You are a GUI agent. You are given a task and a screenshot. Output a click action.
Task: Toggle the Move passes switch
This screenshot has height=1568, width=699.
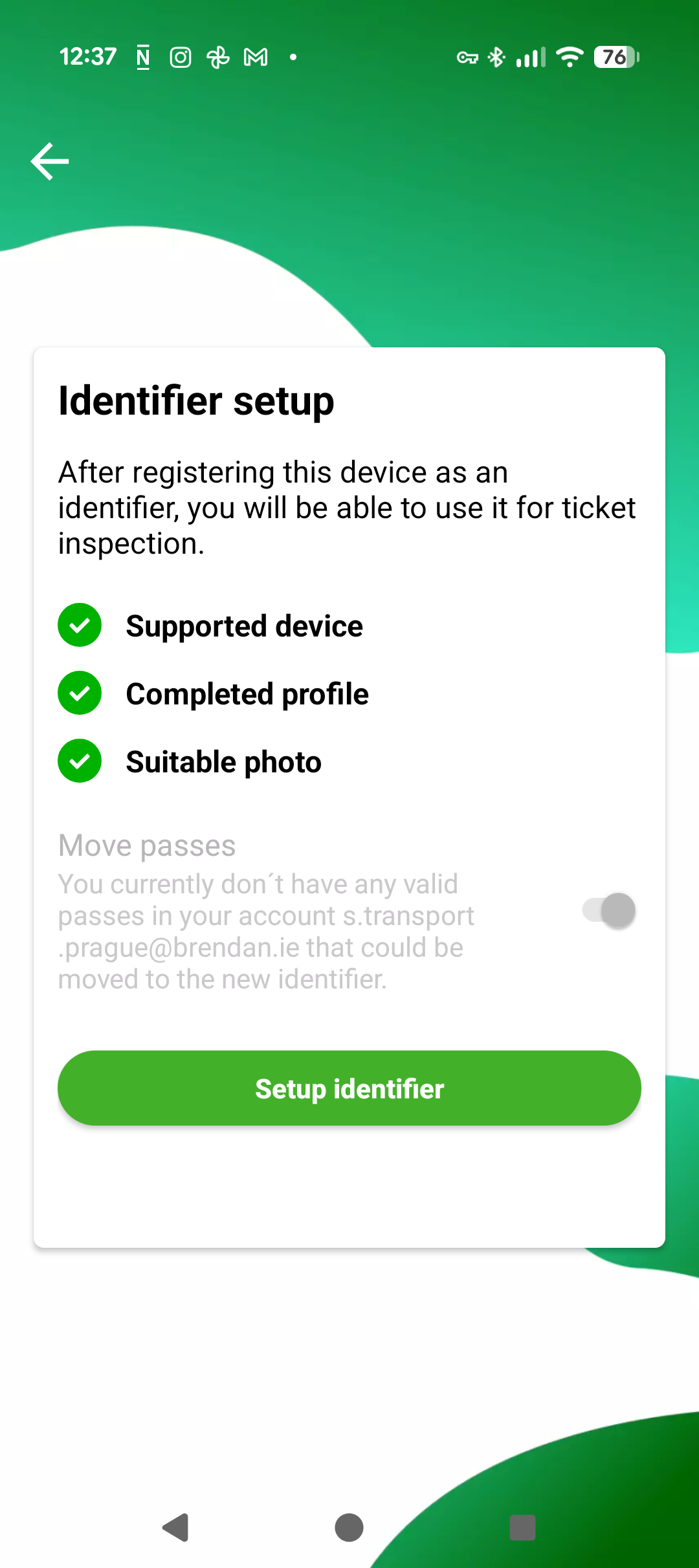[x=609, y=911]
